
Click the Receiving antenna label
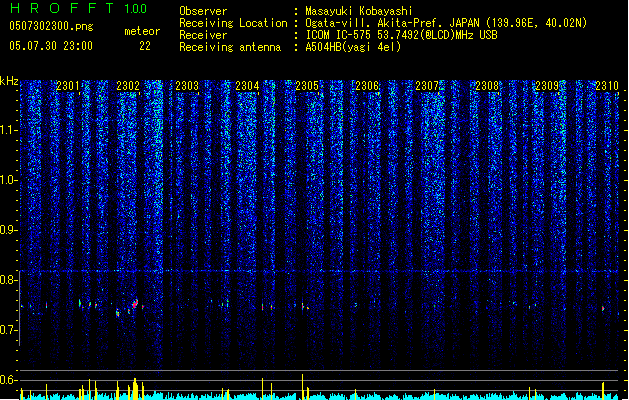click(230, 47)
